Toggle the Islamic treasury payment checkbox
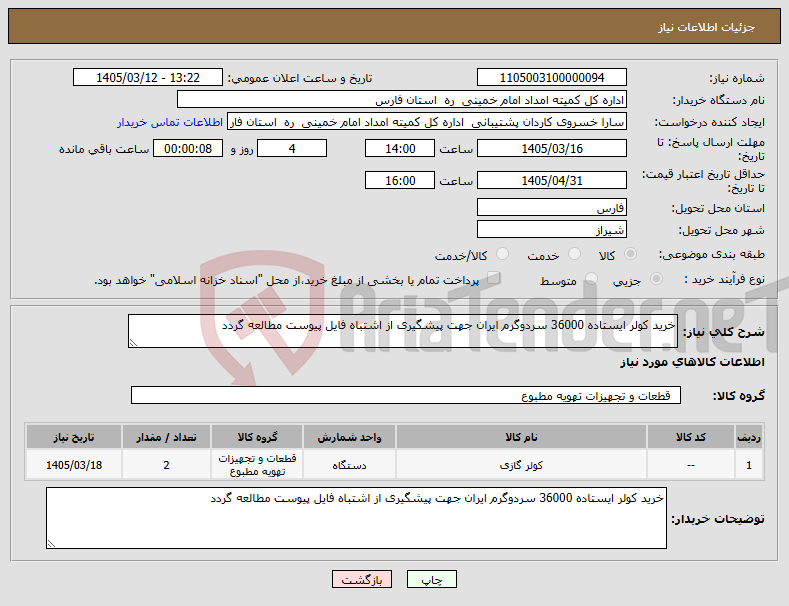789x606 pixels. (494, 278)
